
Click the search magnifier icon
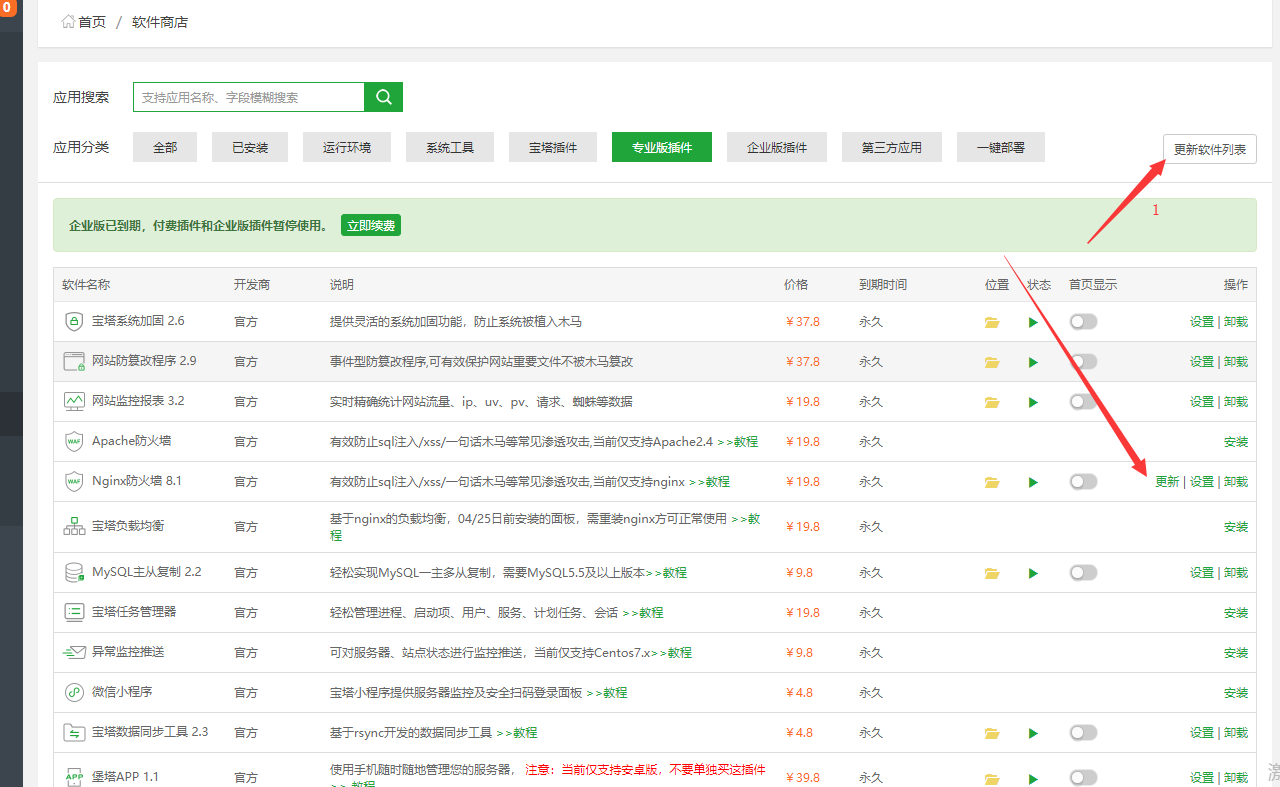[x=383, y=97]
